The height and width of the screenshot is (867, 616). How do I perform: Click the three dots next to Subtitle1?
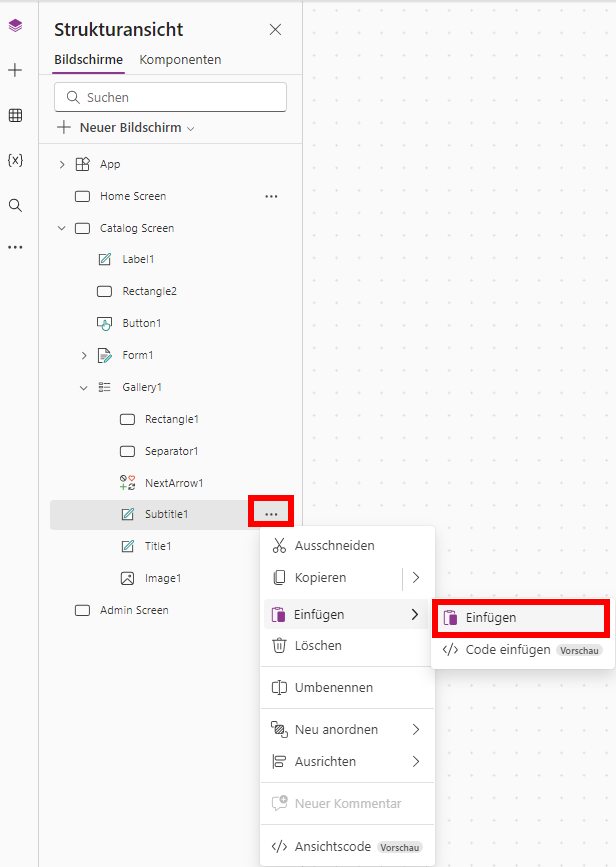(271, 514)
